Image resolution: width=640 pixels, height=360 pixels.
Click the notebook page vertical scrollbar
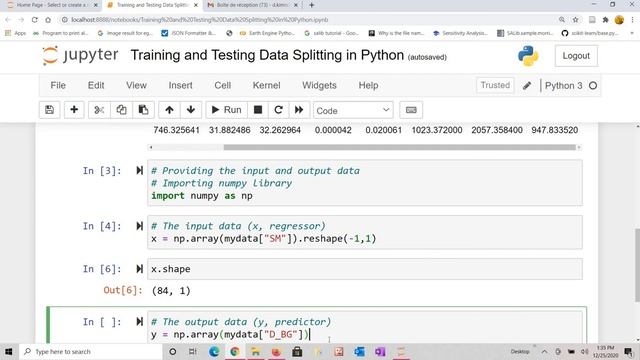coord(637,265)
